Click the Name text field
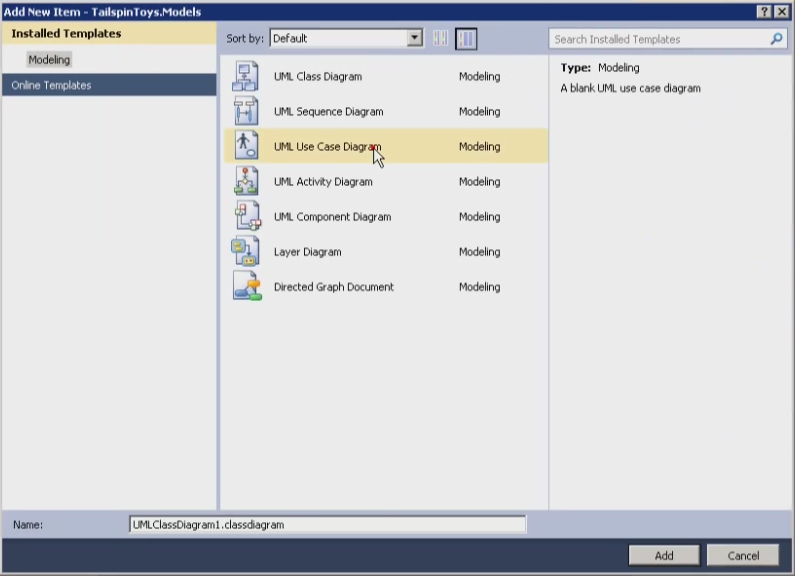This screenshot has width=795, height=576. (327, 524)
